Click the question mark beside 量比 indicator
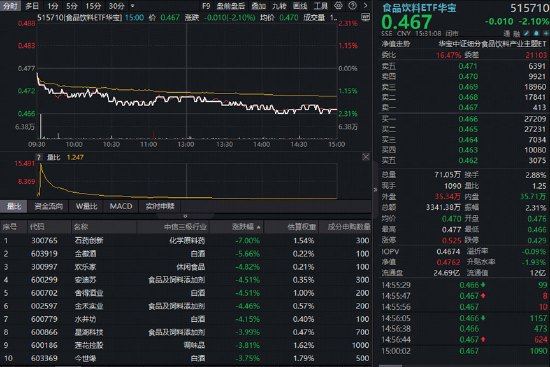The image size is (550, 367). (x=39, y=158)
